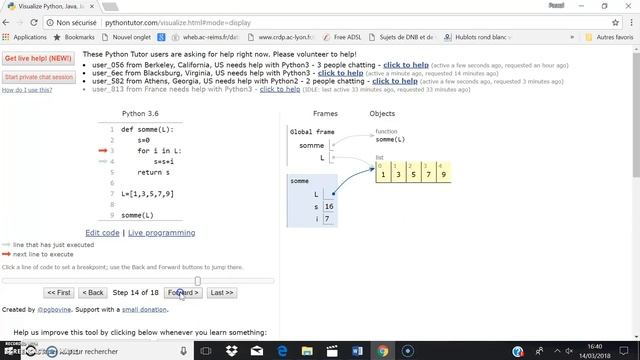Click the Get live help! (NEW!) button
Screen dimensions: 640x360
(38, 58)
